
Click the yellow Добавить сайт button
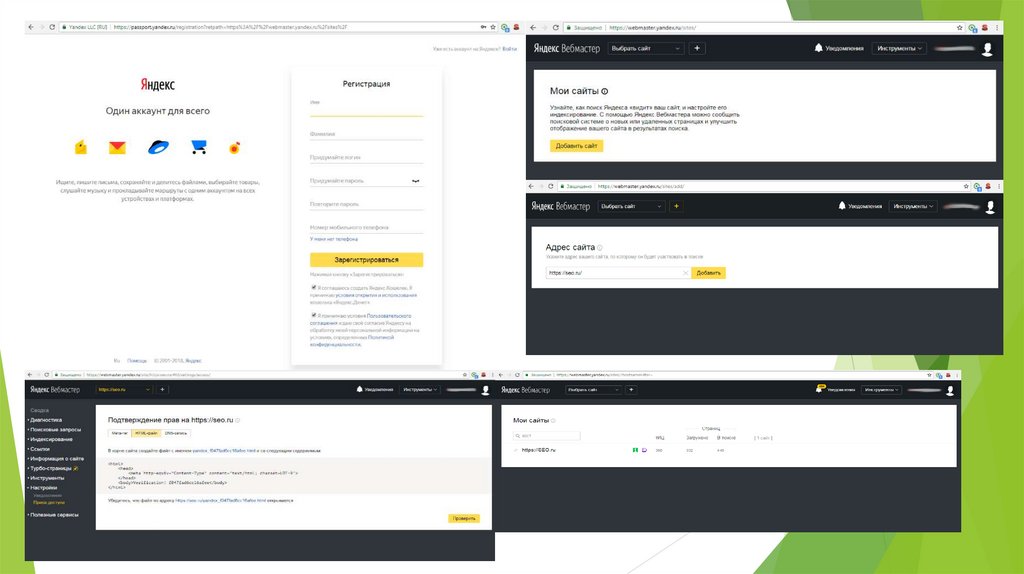pos(576,146)
